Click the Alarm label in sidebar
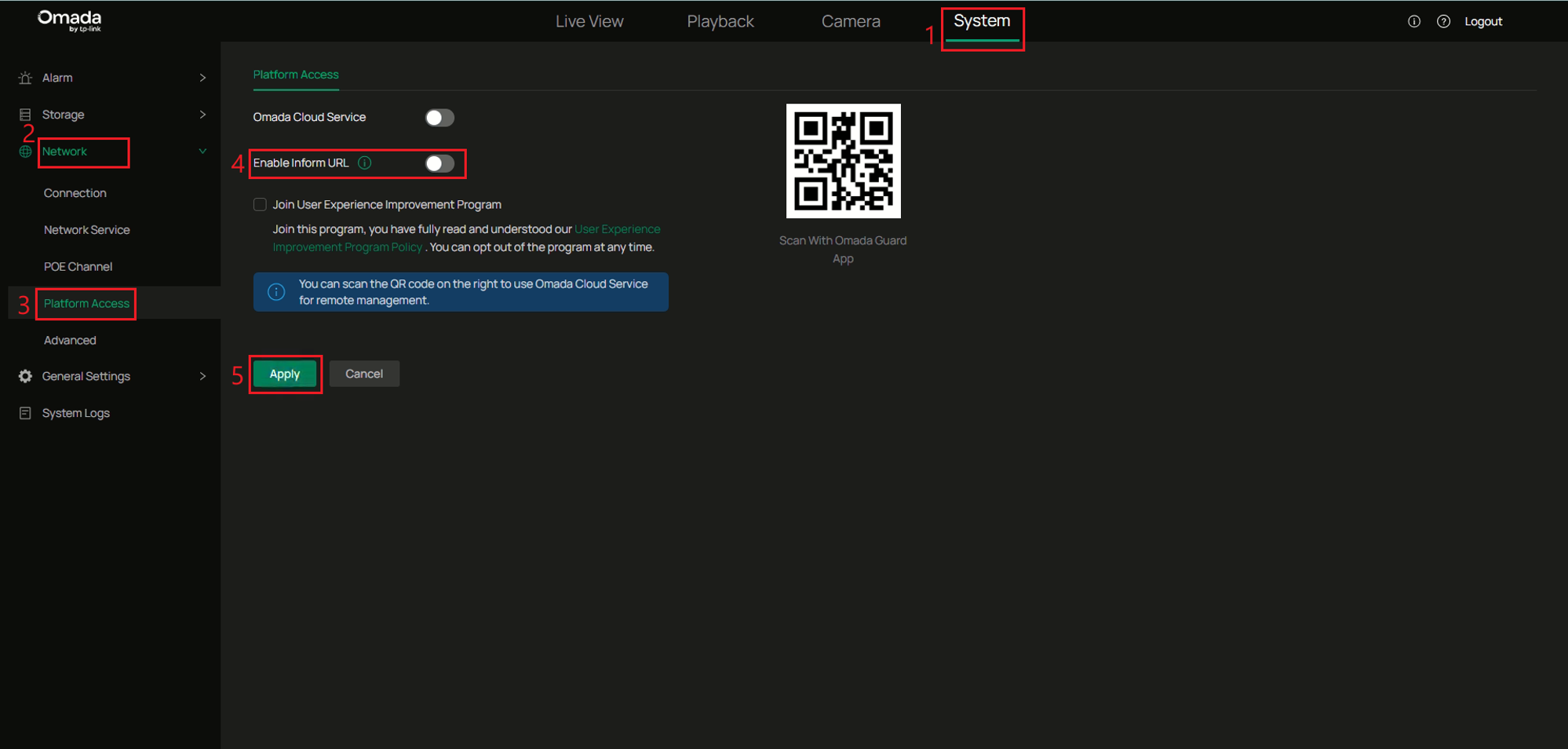 pos(57,78)
